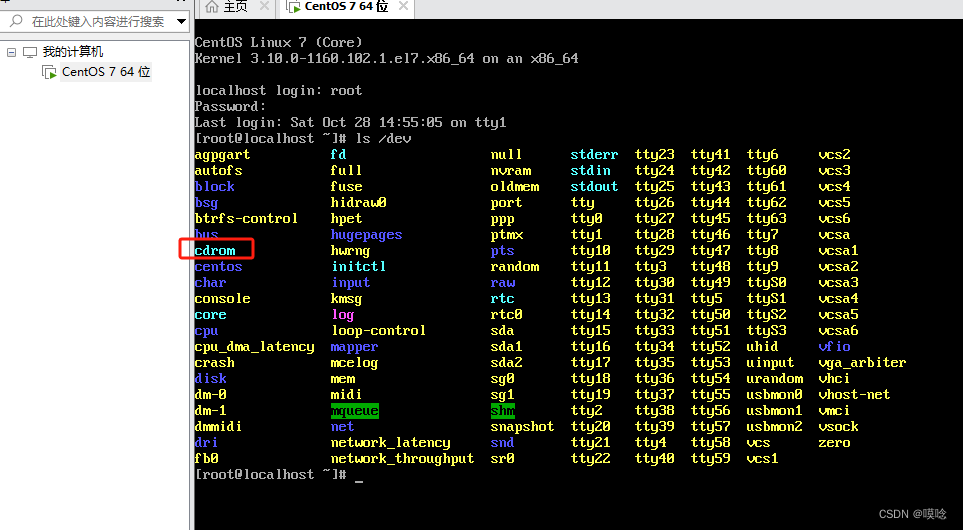Click the network_latency entry
963x530 pixels.
click(x=391, y=443)
